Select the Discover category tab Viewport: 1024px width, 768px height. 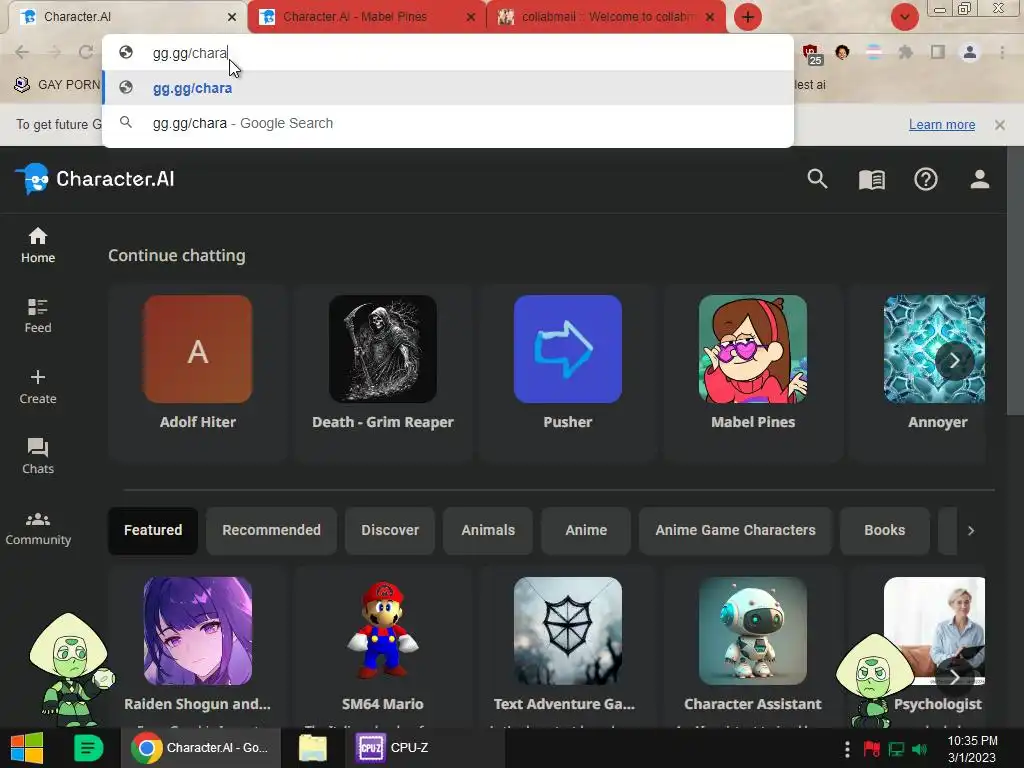390,530
